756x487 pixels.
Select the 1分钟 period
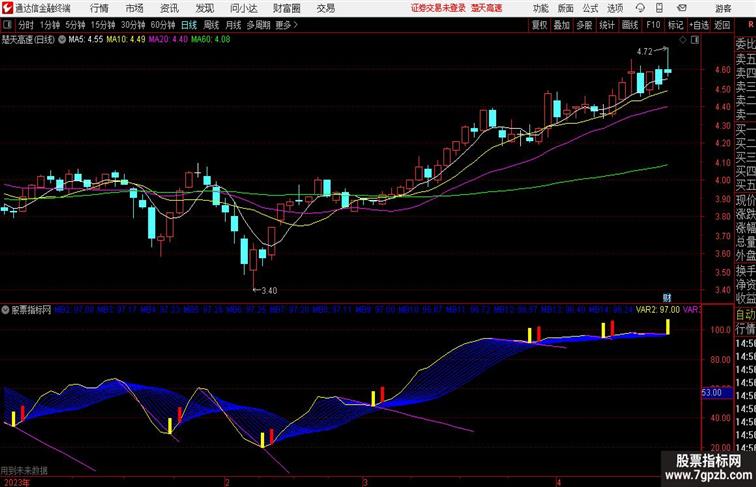click(50, 25)
